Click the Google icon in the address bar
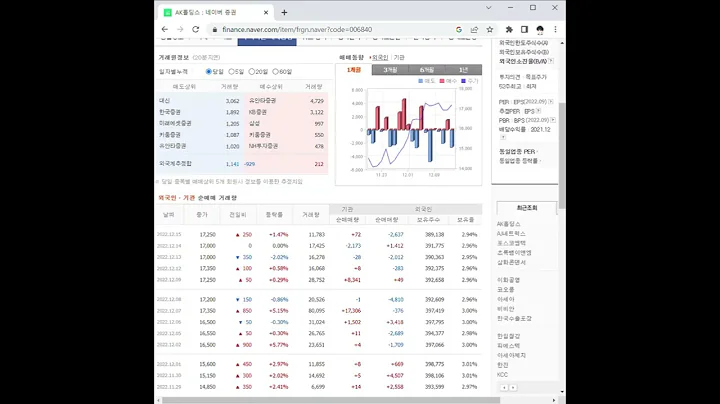Image resolution: width=720 pixels, height=404 pixels. [x=459, y=29]
